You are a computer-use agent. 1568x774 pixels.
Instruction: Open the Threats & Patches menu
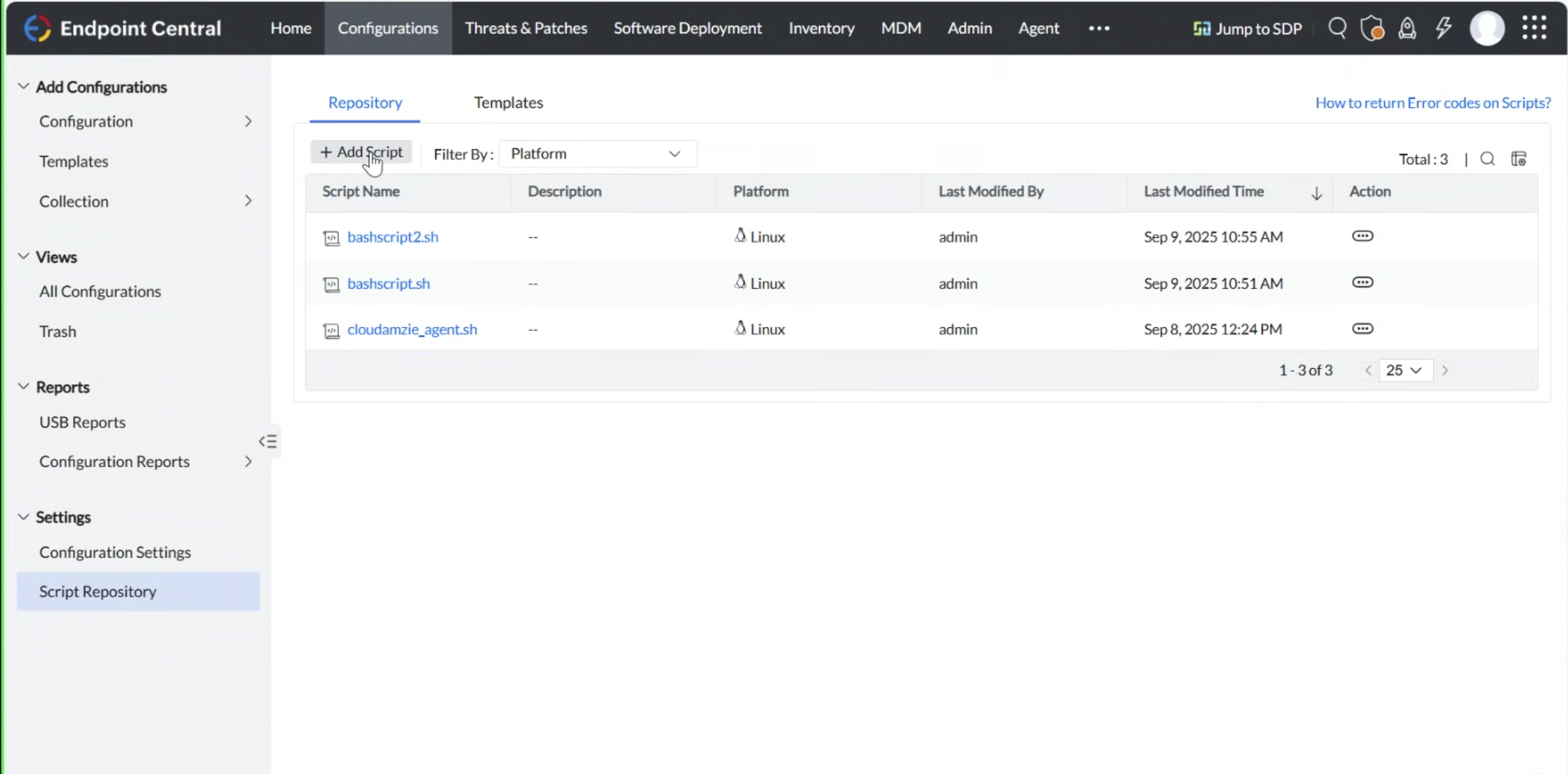click(526, 29)
